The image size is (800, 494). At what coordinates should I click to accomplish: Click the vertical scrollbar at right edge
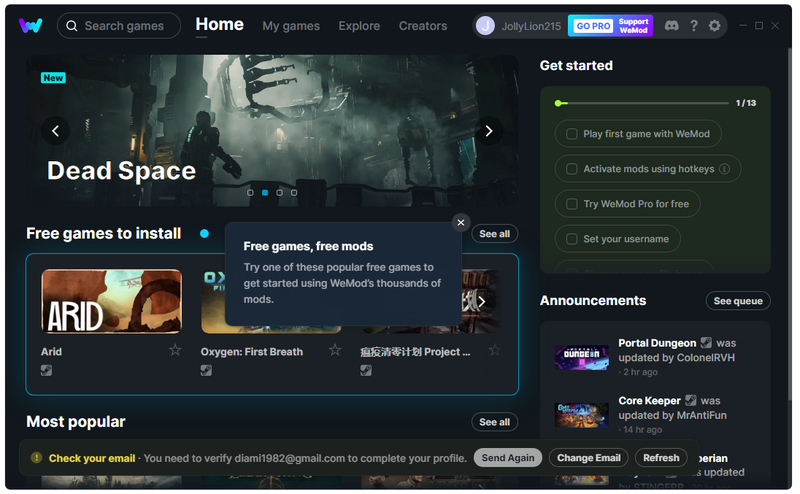point(790,225)
